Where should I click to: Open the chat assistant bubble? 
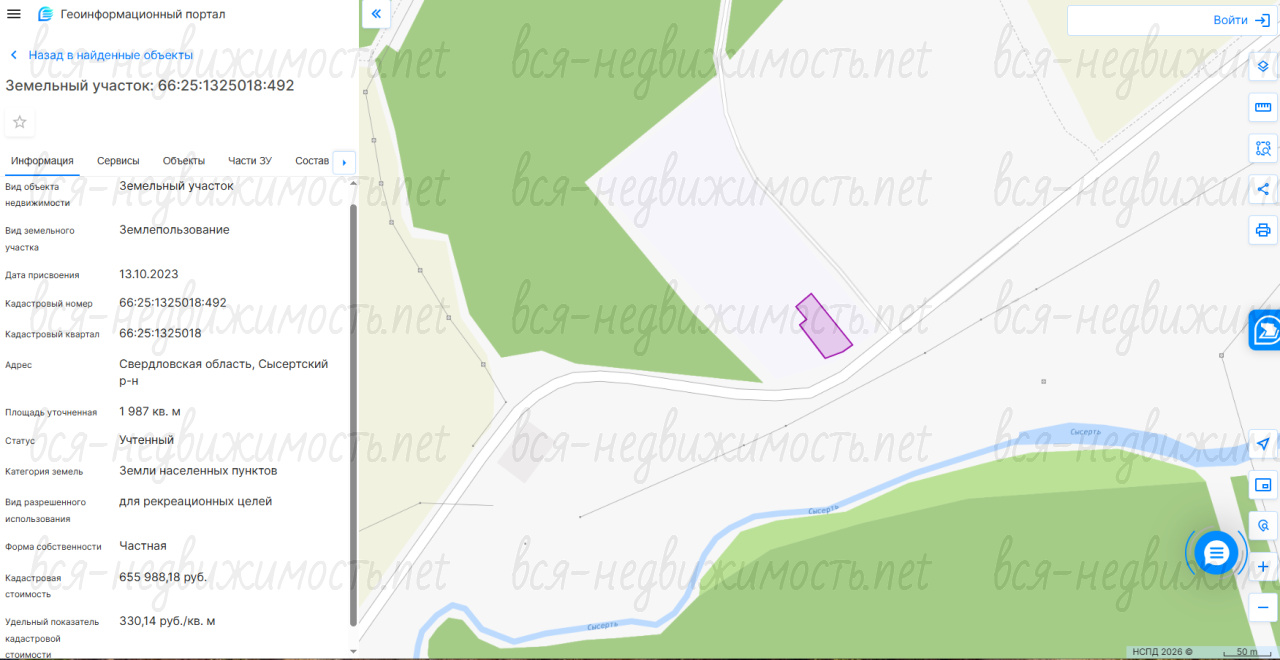pyautogui.click(x=1216, y=552)
